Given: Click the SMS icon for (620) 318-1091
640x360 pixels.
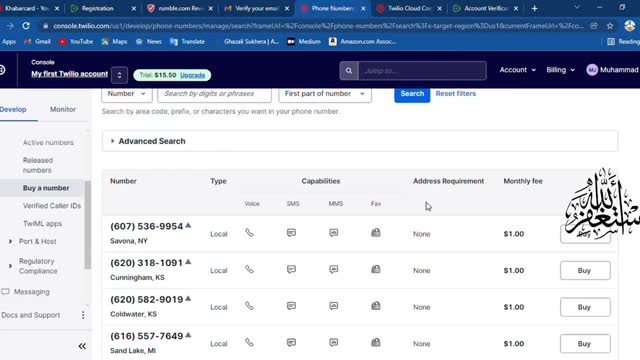Looking at the screenshot, I should coord(291,269).
